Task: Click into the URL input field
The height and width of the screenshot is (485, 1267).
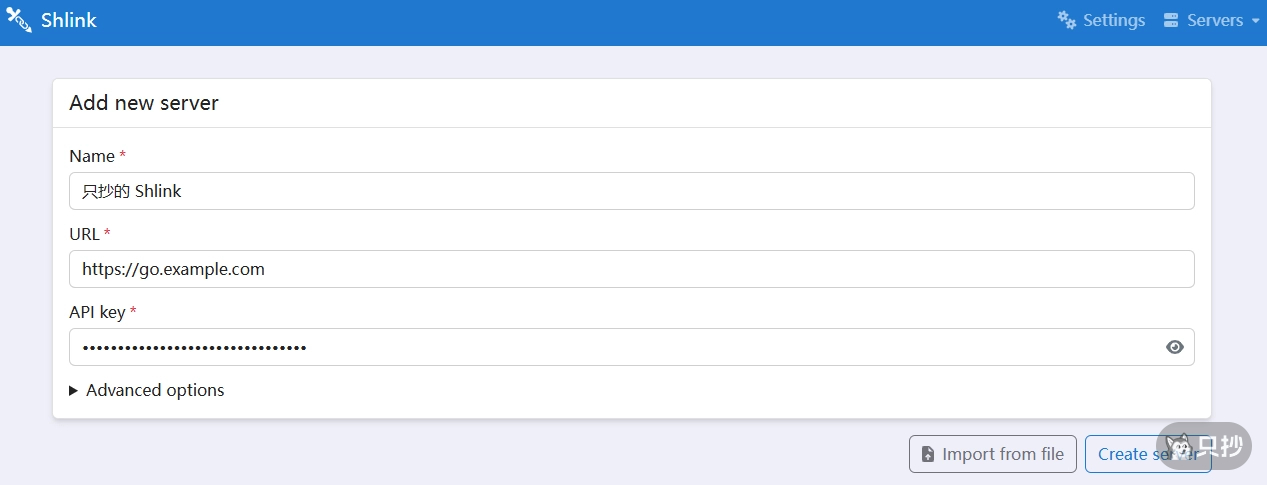Action: [x=631, y=269]
